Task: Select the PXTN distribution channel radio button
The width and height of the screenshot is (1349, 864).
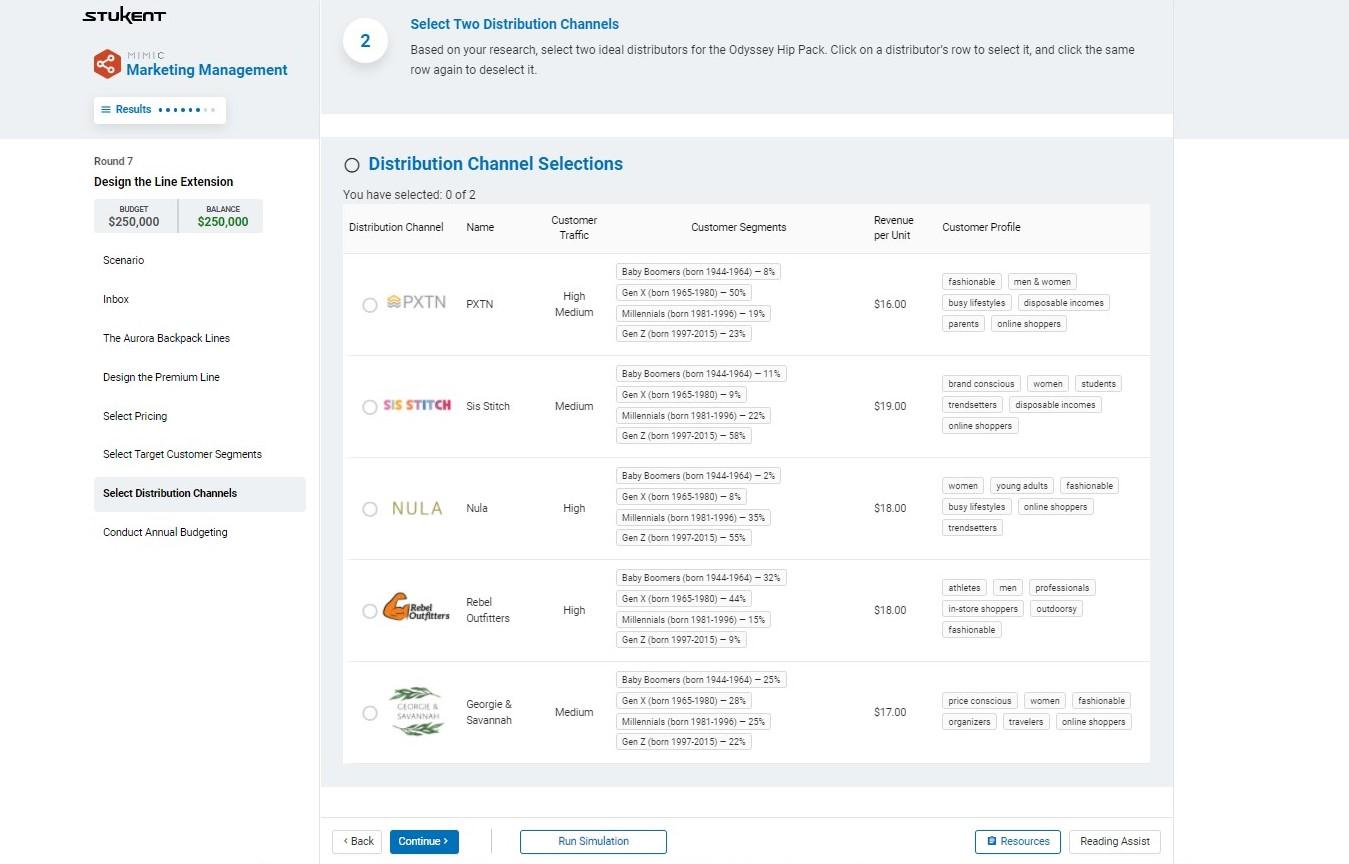Action: pyautogui.click(x=369, y=305)
